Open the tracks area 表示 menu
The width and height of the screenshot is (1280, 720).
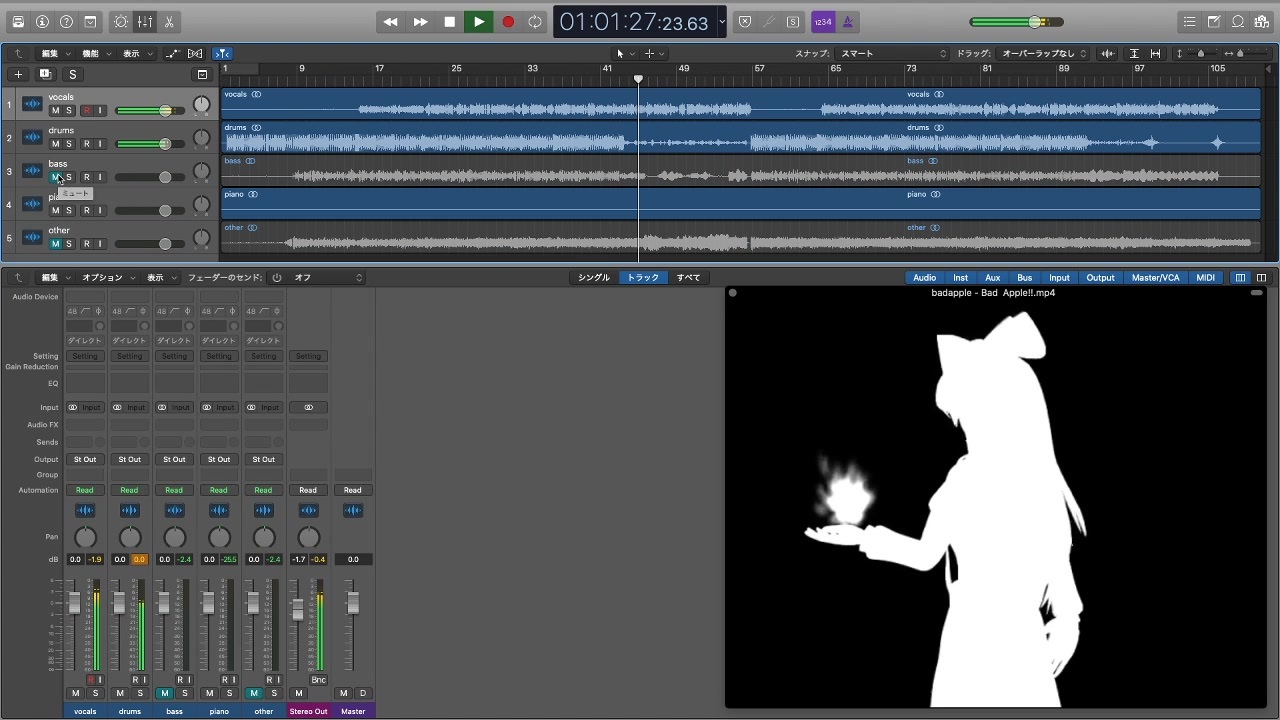(137, 53)
